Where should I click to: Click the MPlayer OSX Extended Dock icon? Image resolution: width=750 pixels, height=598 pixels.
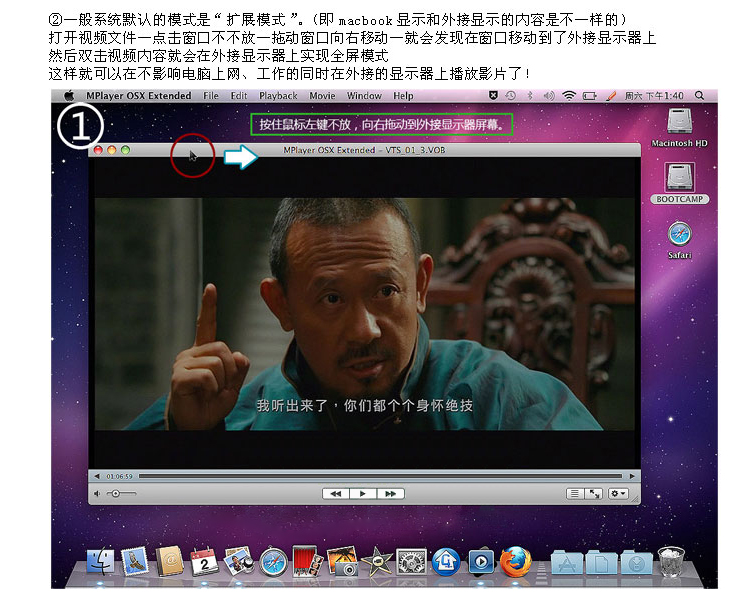click(x=481, y=561)
